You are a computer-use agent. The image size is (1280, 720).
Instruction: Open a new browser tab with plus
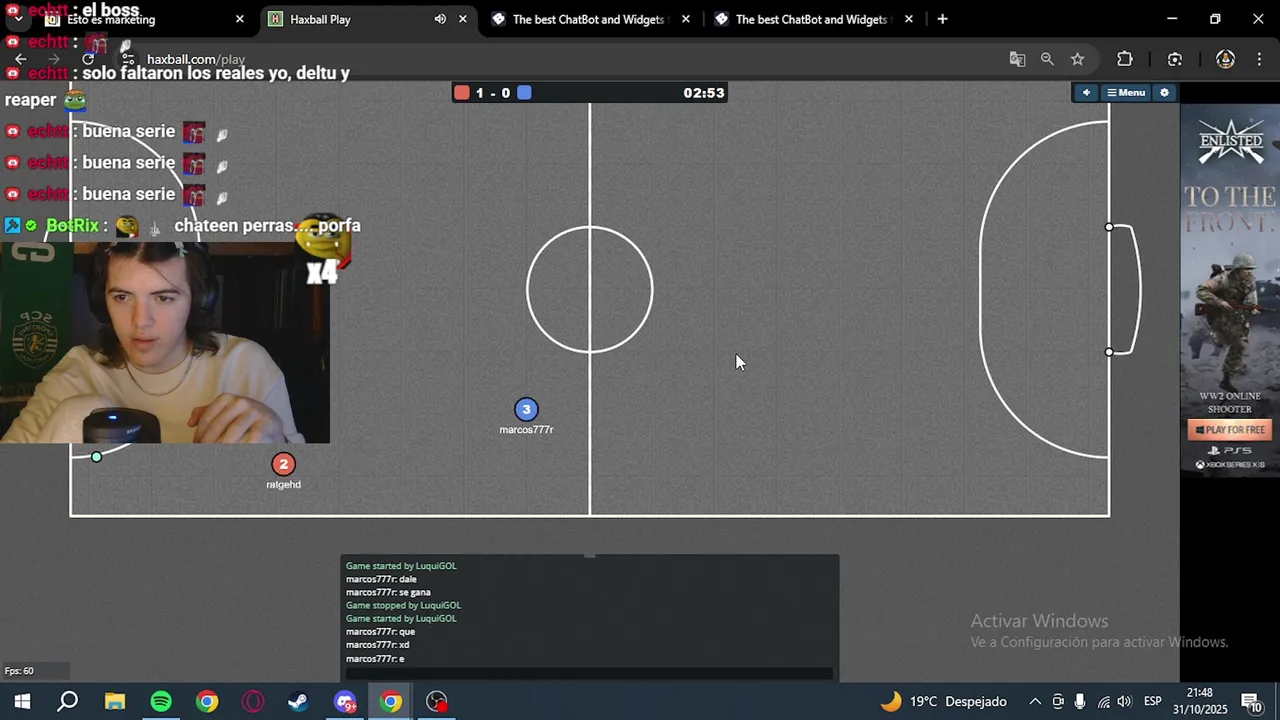coord(942,19)
